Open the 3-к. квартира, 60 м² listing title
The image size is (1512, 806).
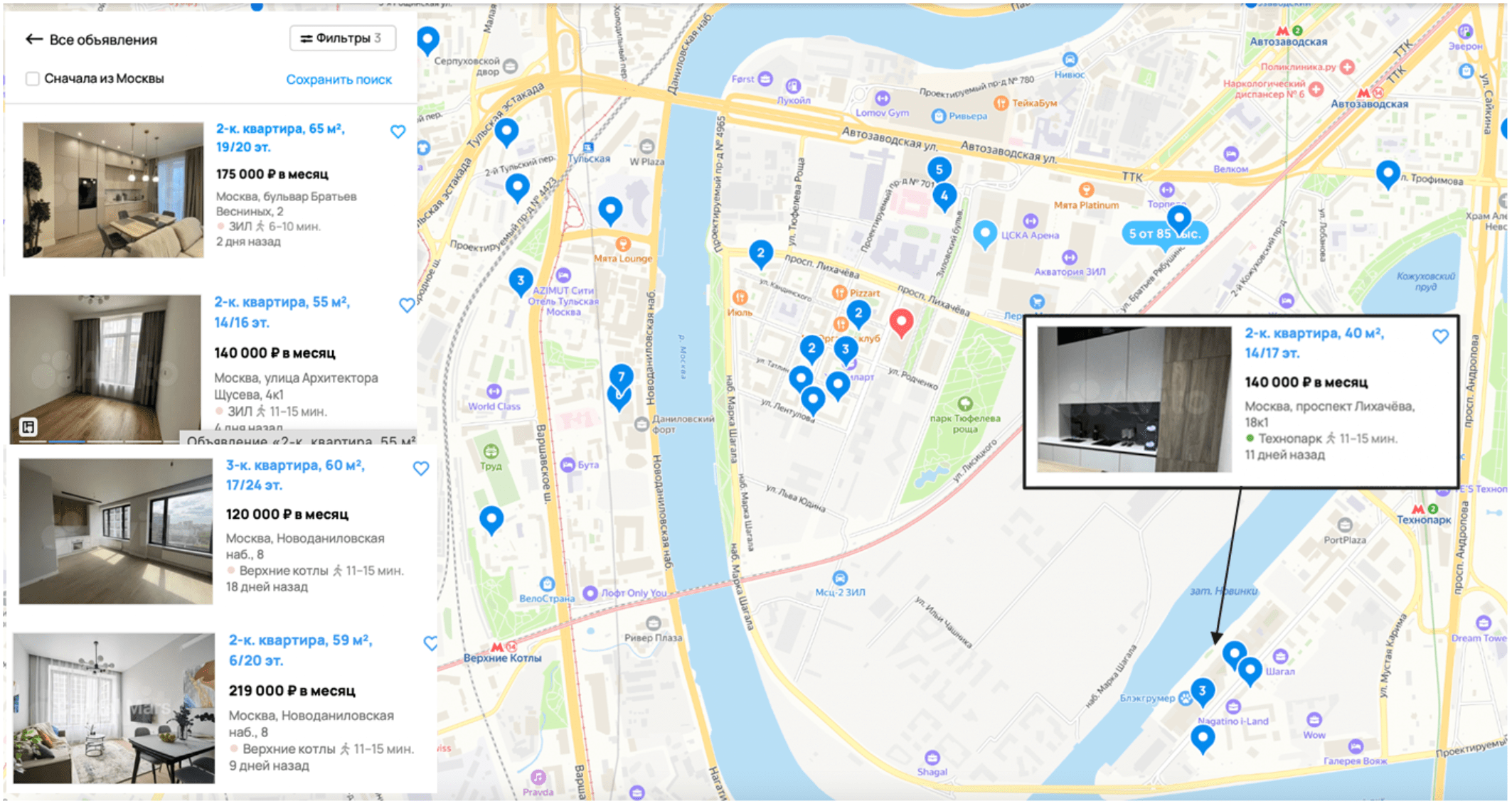tap(295, 475)
